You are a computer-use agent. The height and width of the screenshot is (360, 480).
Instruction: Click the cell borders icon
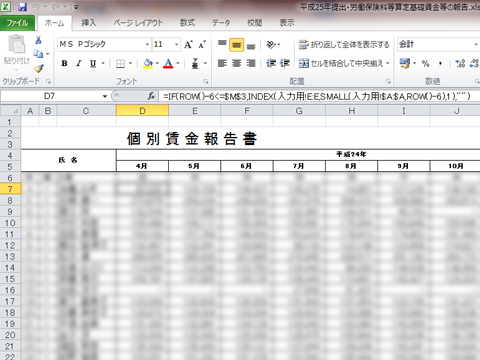tap(120, 63)
